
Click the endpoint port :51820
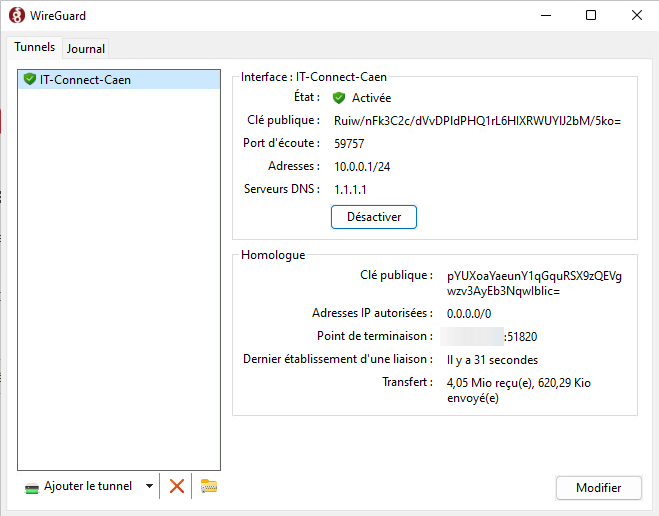click(520, 337)
